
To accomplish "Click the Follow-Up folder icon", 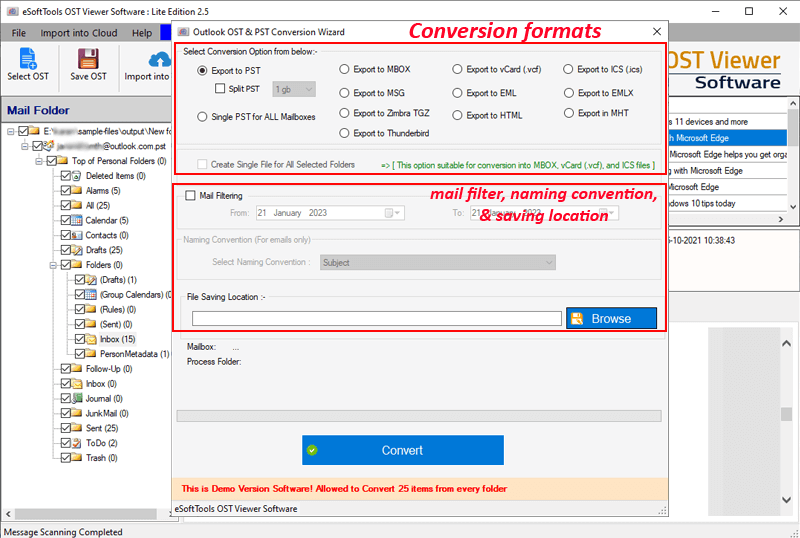I will (x=77, y=369).
